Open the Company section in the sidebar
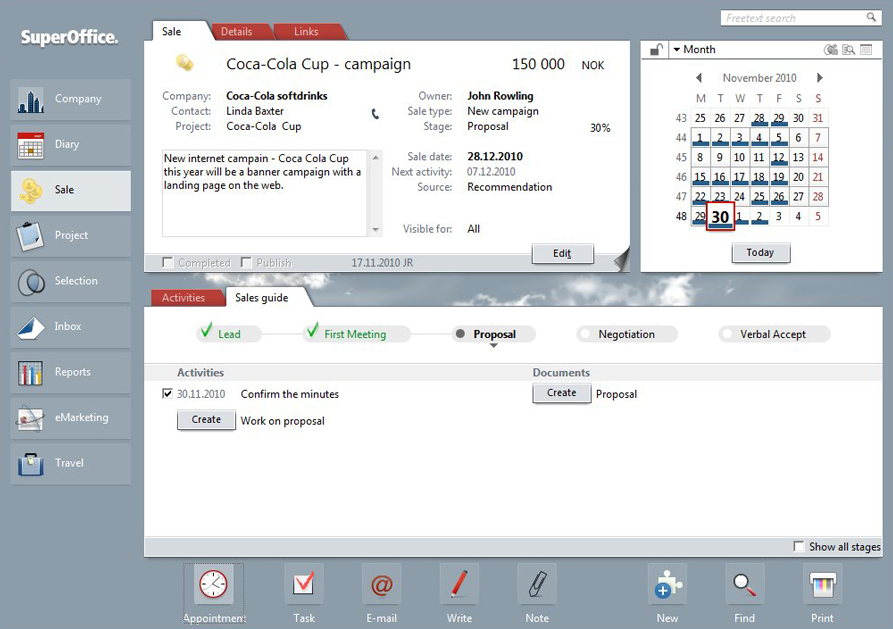Viewport: 893px width, 629px height. 71,99
